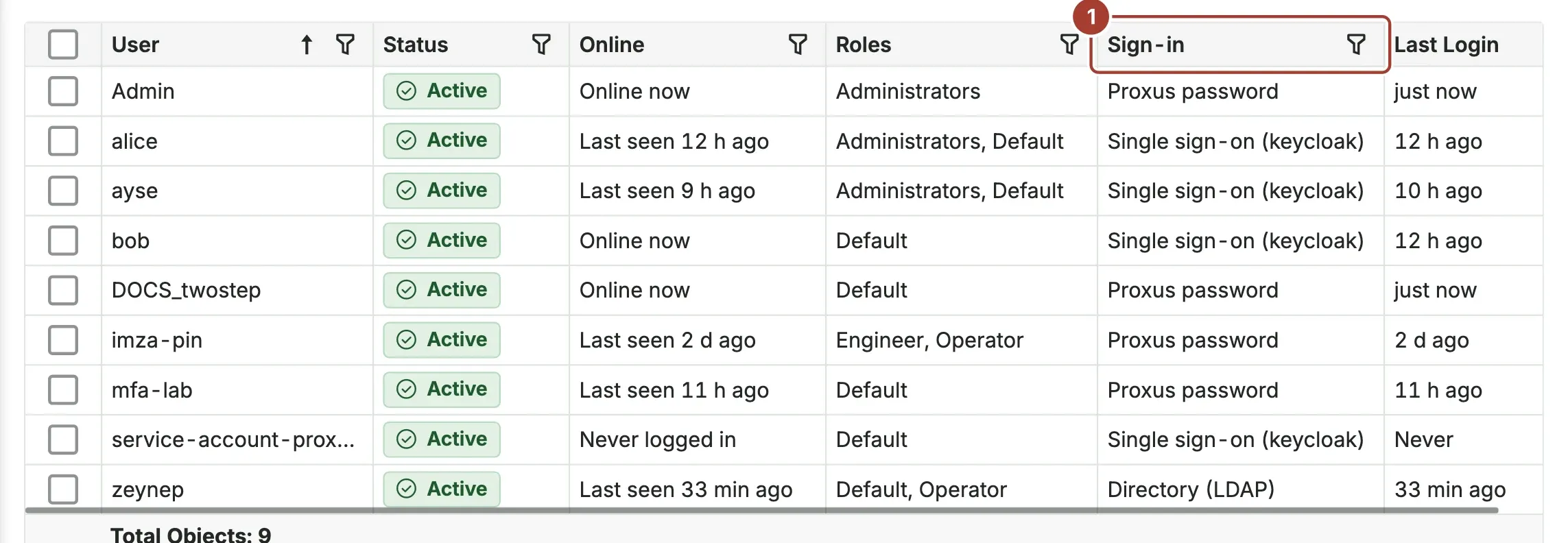Image resolution: width=1568 pixels, height=543 pixels.
Task: Tick the checkbox beside zeynep
Action: (x=63, y=490)
